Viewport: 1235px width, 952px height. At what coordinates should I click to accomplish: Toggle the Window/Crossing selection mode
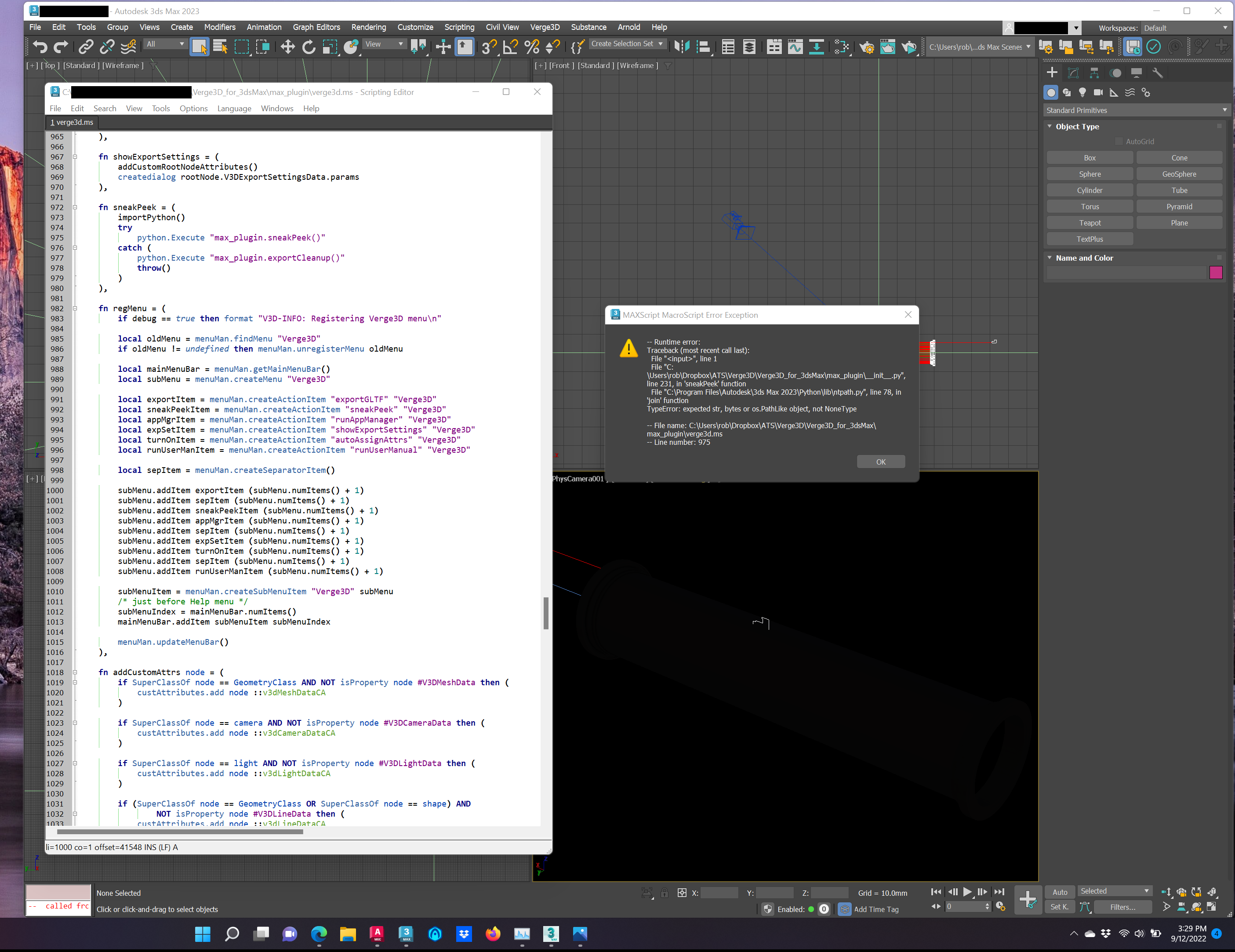[x=263, y=47]
